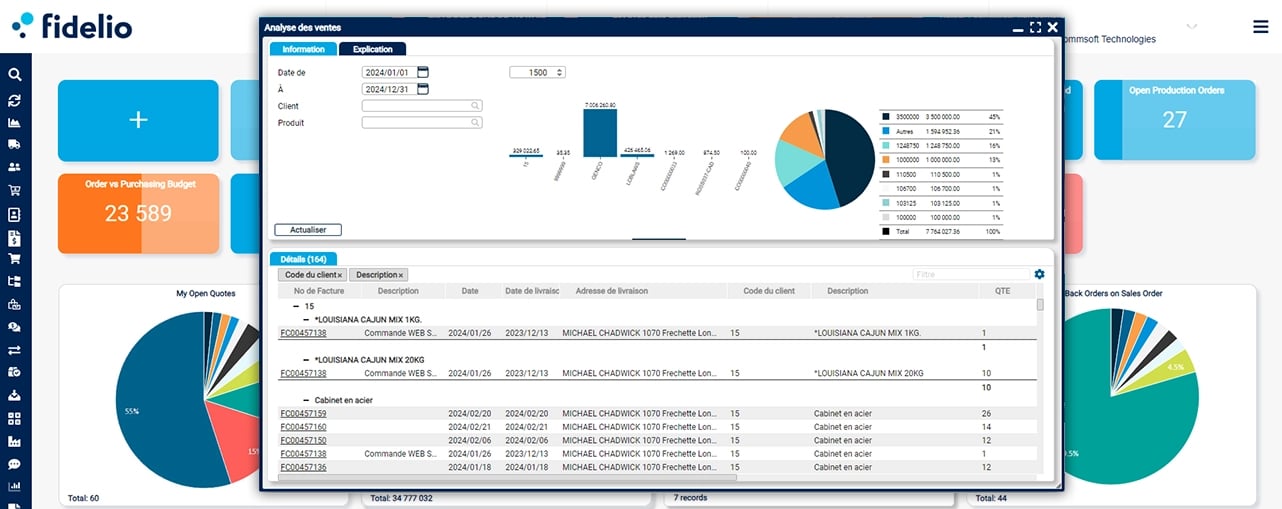Open the four-squares grid icon in sidebar

tap(15, 418)
